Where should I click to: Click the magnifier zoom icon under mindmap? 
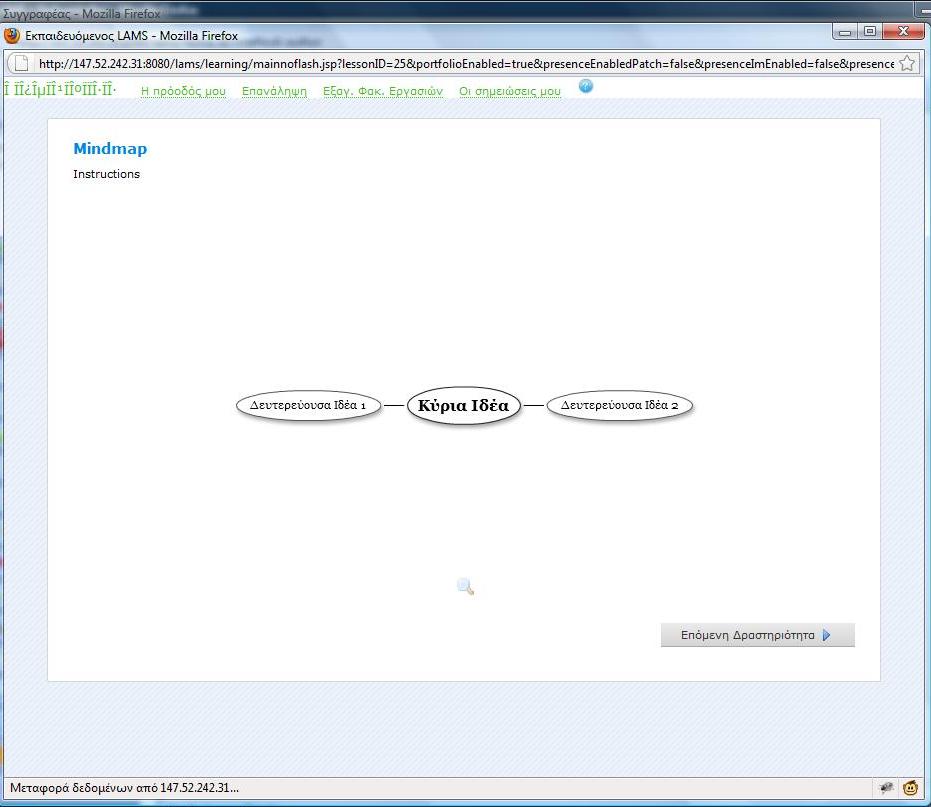click(465, 587)
